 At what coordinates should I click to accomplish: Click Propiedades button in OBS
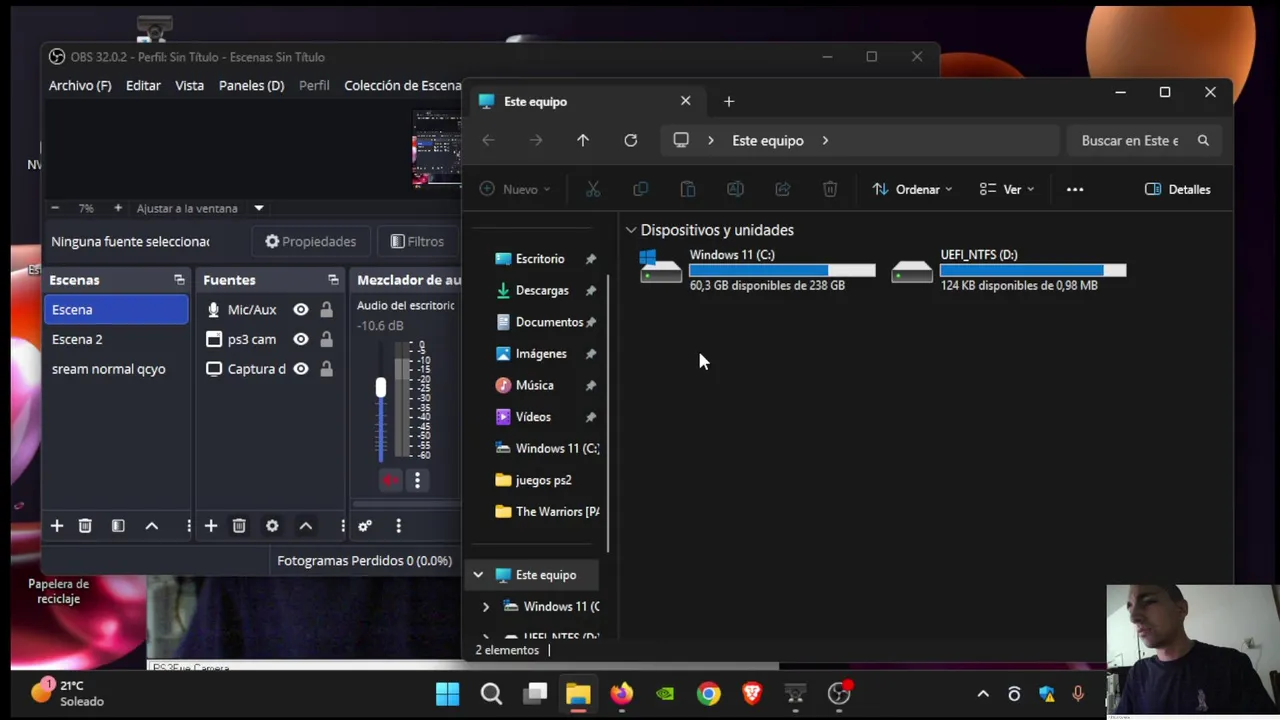point(311,241)
